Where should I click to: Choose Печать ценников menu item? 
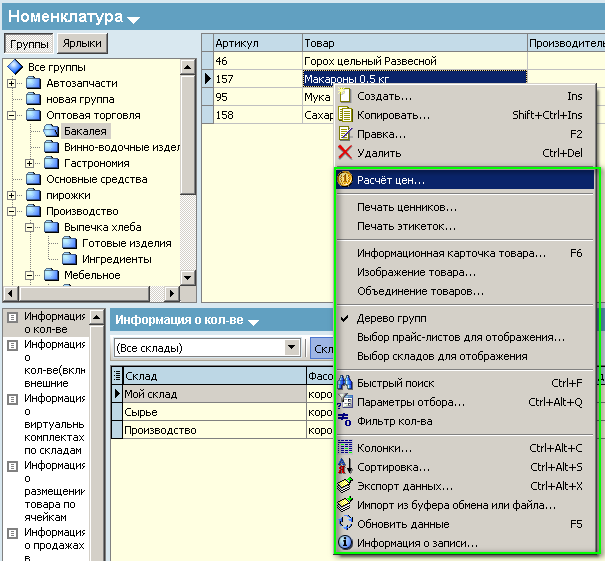pos(465,207)
